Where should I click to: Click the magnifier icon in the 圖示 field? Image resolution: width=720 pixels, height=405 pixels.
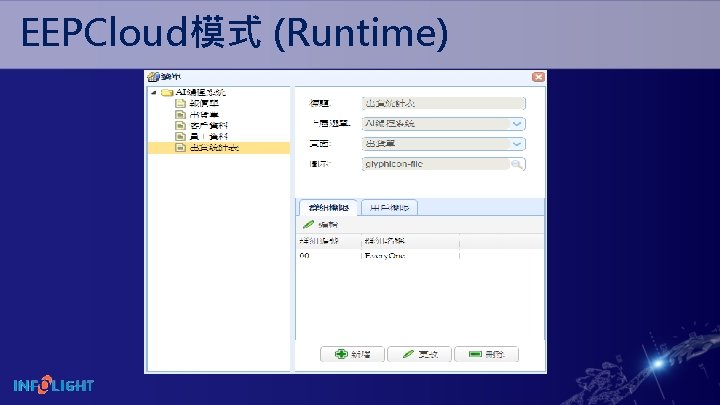tap(517, 164)
